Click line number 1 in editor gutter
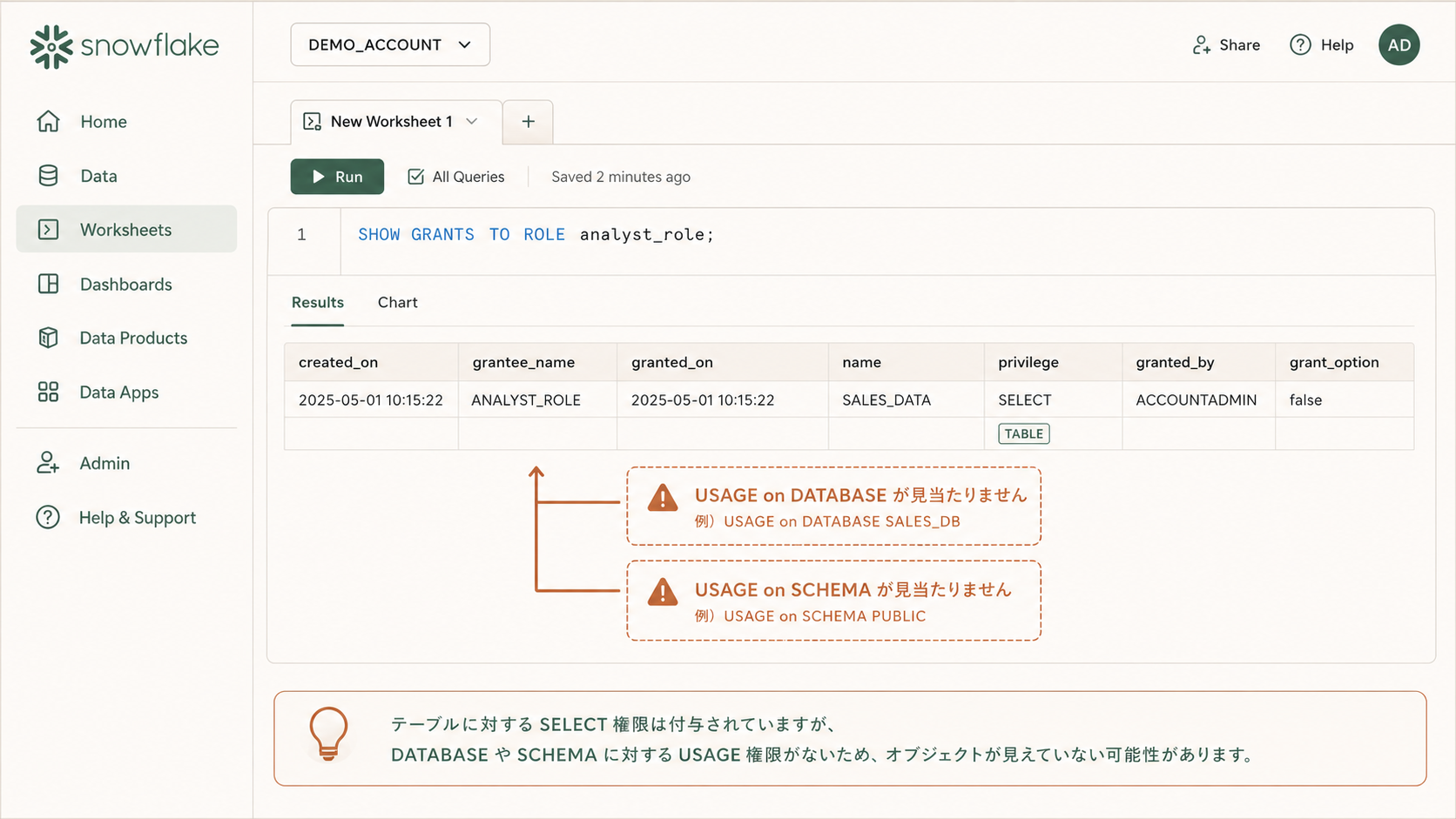This screenshot has width=1456, height=819. pos(302,234)
